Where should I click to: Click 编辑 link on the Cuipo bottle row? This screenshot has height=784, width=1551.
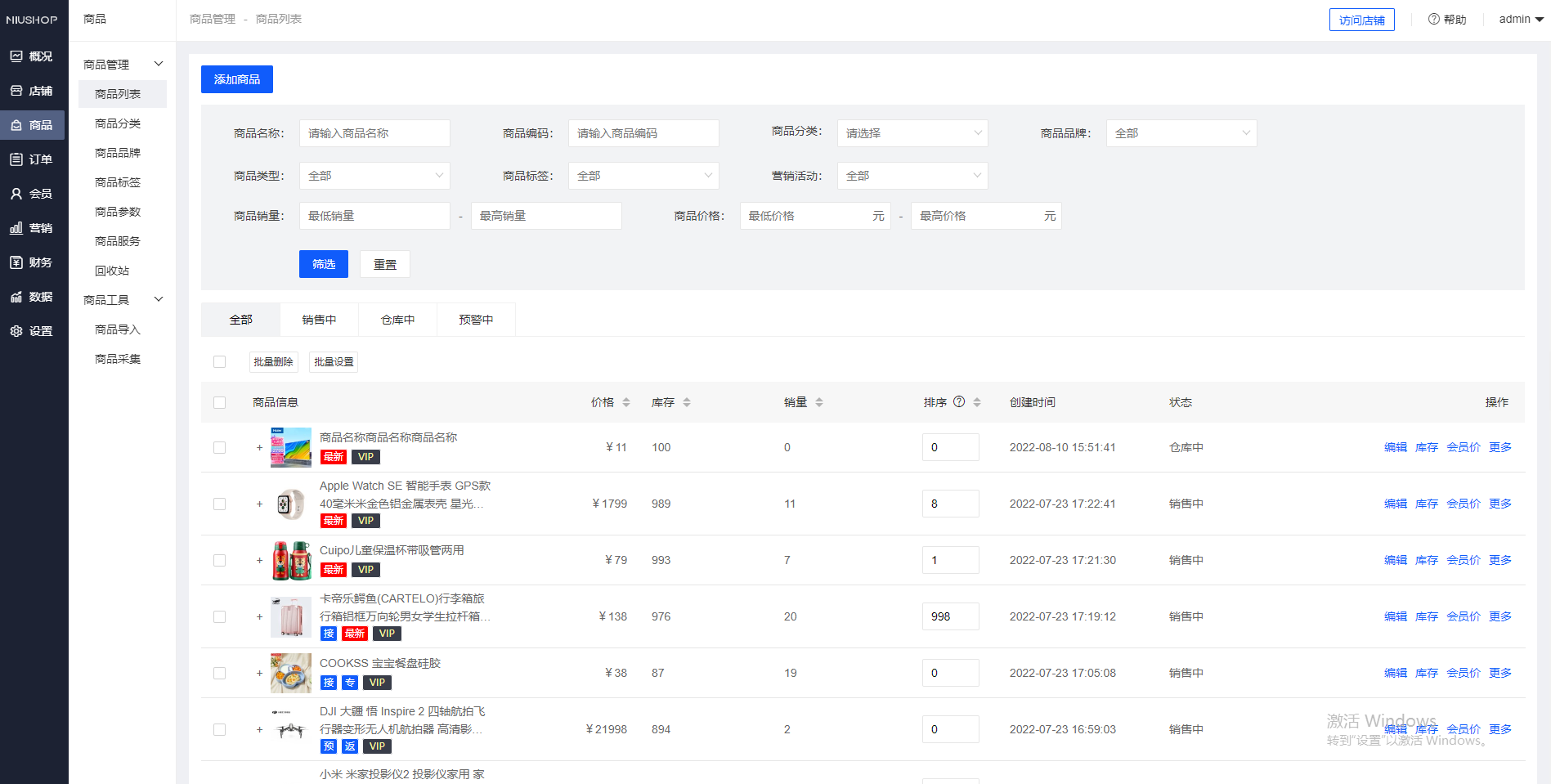pyautogui.click(x=1395, y=560)
